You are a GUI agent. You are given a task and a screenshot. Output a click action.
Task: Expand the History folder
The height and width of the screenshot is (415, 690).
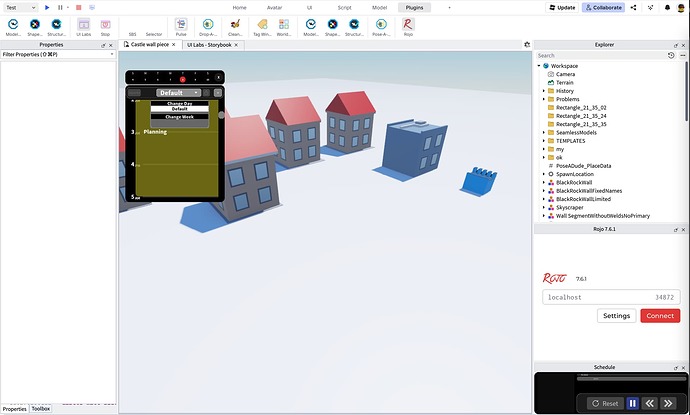click(544, 91)
